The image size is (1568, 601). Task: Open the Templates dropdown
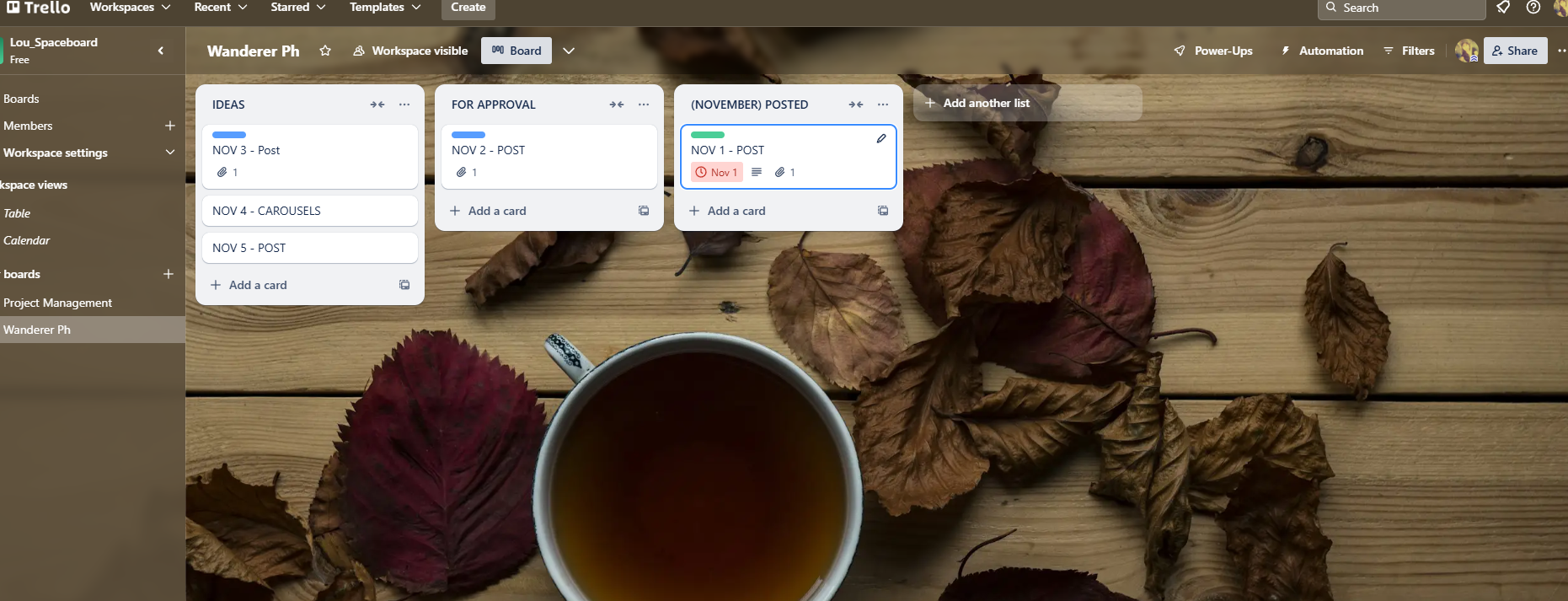point(385,8)
